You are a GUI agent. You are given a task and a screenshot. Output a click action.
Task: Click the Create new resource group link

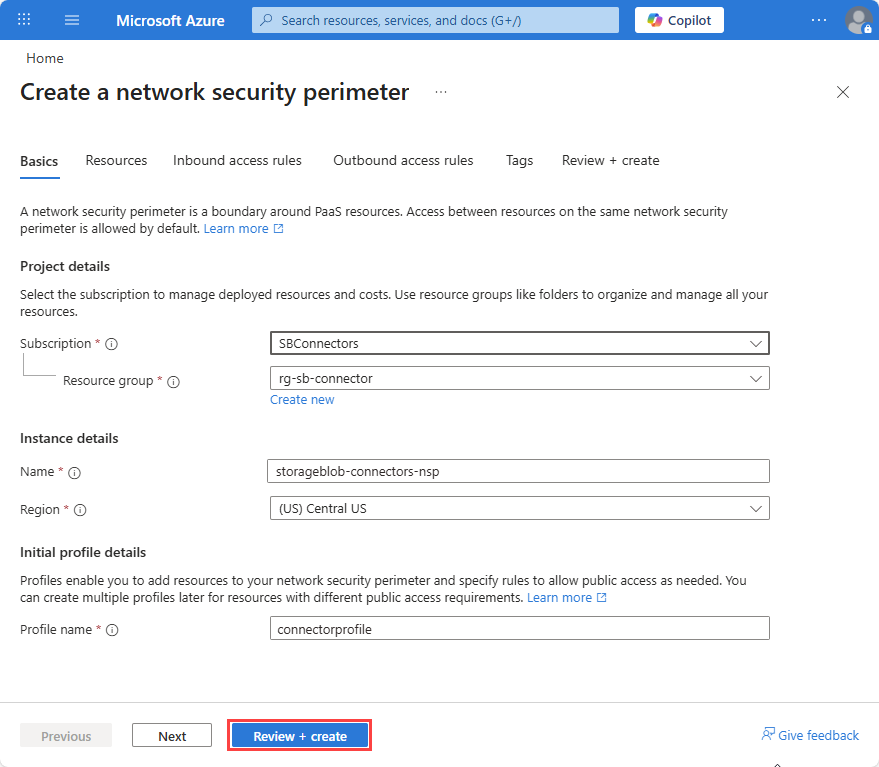click(302, 400)
